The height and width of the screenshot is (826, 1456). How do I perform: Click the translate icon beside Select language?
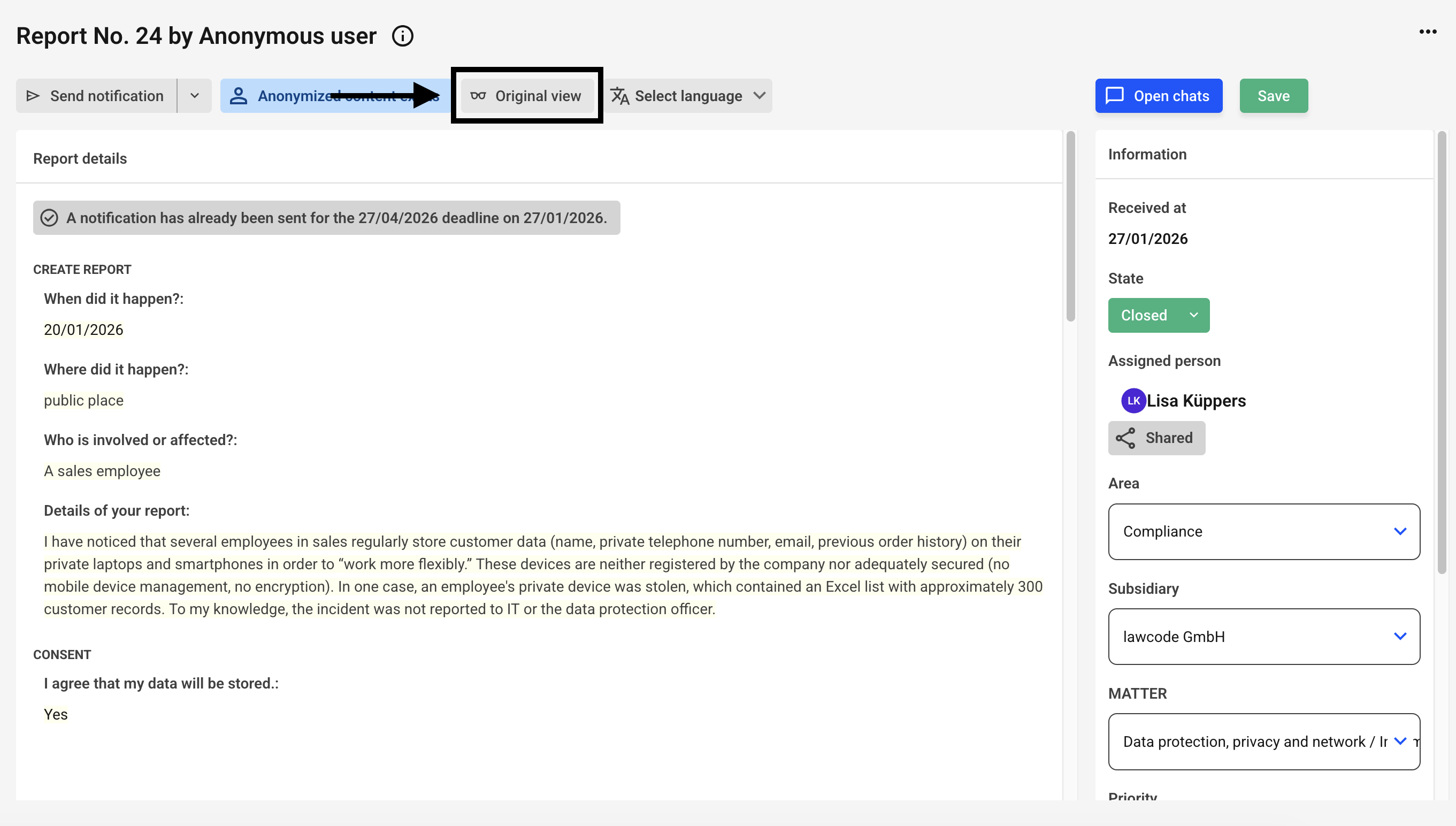click(619, 96)
